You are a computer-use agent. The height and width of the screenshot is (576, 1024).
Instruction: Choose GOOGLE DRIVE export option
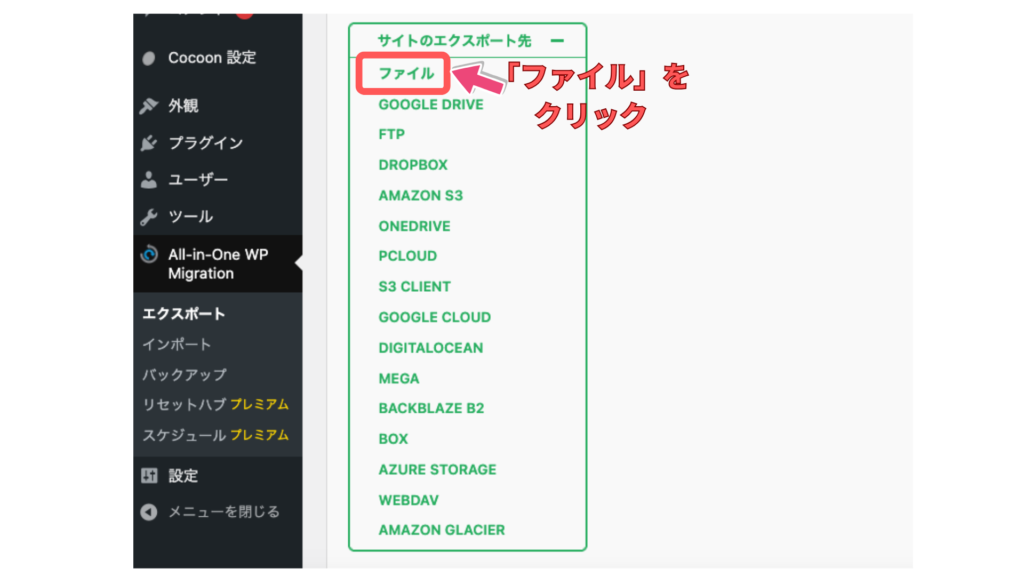tap(430, 104)
